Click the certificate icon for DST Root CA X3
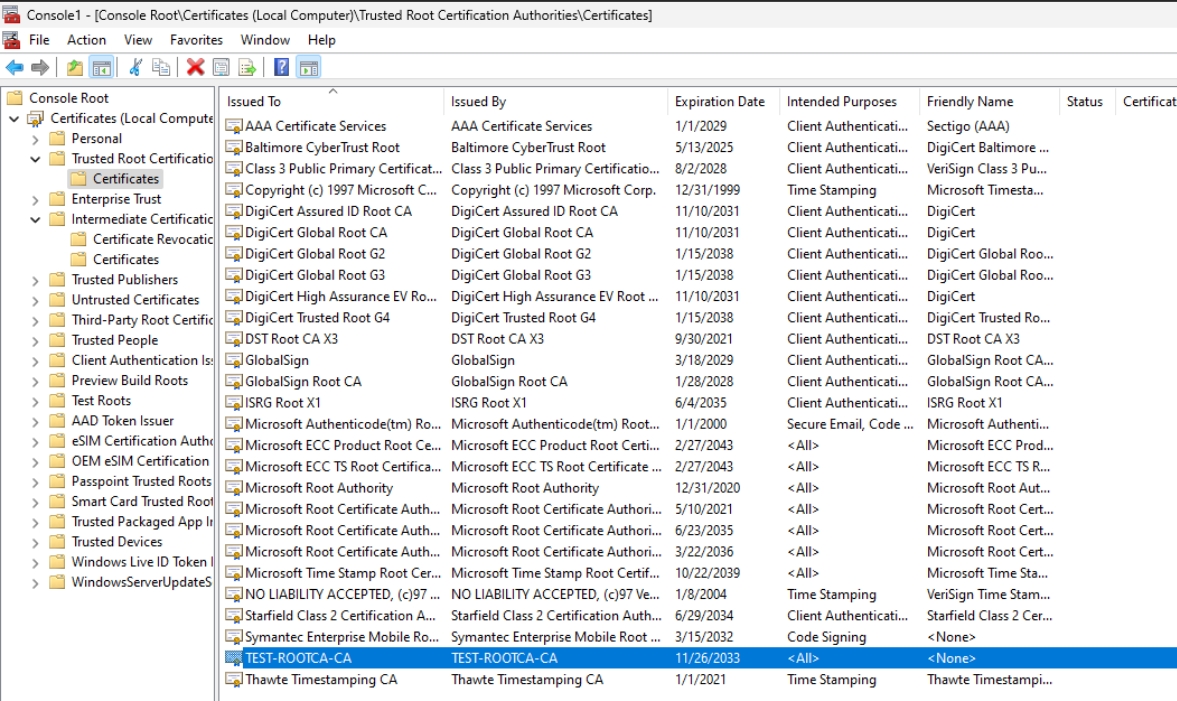This screenshot has height=701, width=1177. click(234, 339)
